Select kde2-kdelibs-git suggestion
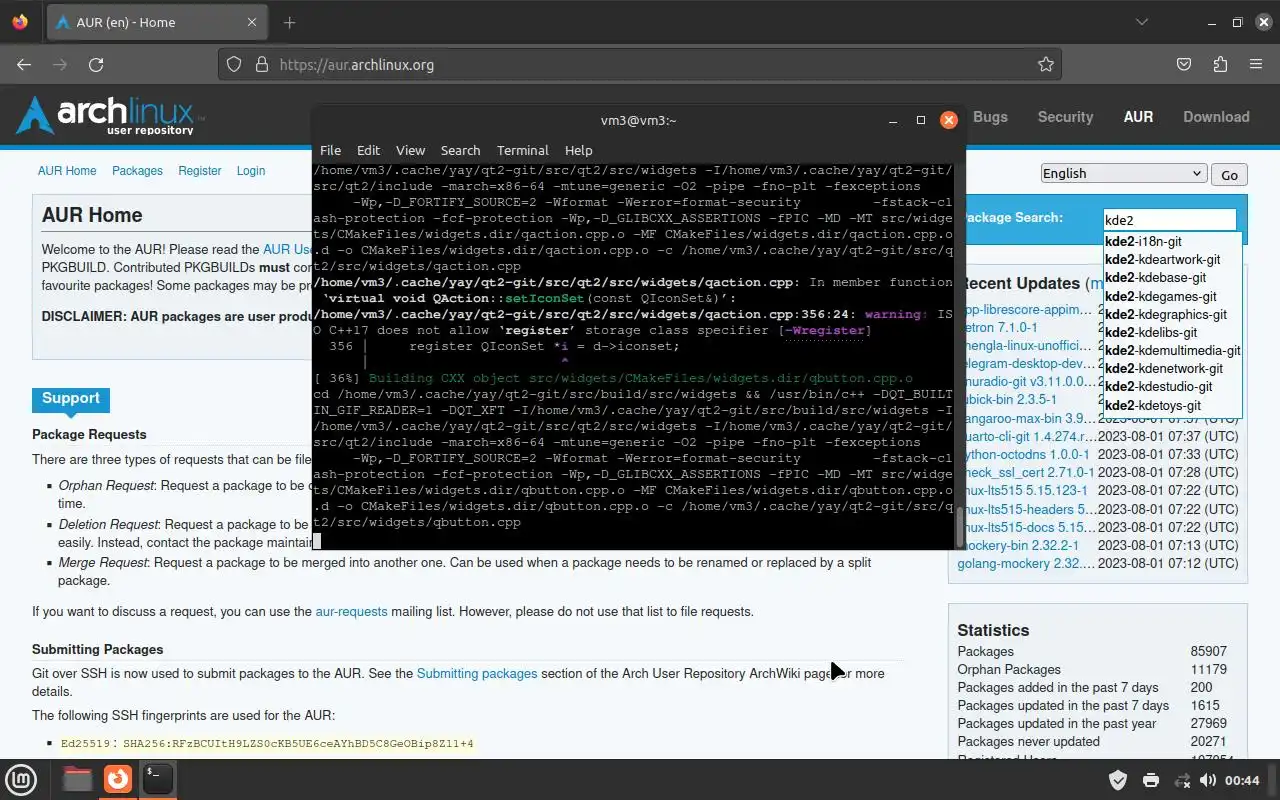The image size is (1280, 800). pos(1172,332)
